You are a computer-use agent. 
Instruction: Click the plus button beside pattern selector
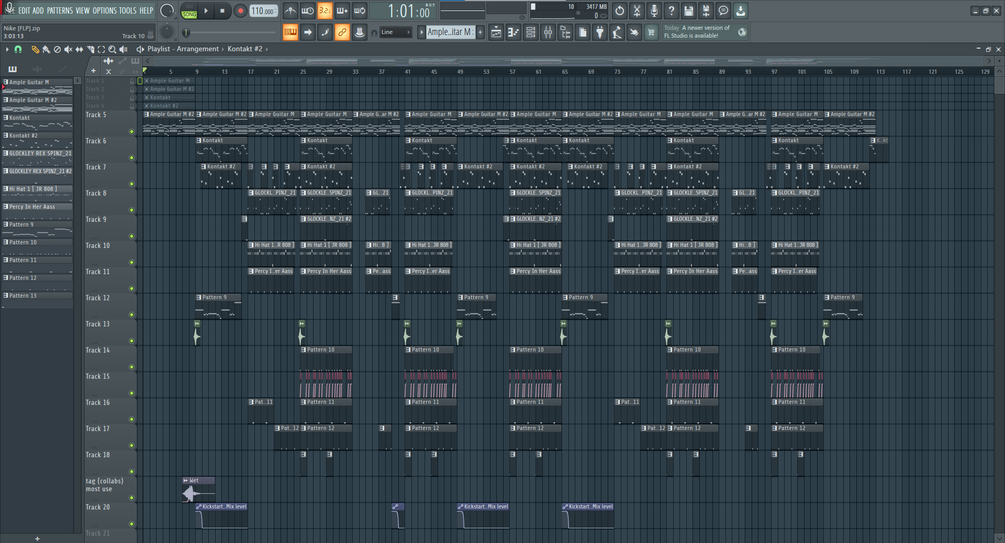[480, 32]
